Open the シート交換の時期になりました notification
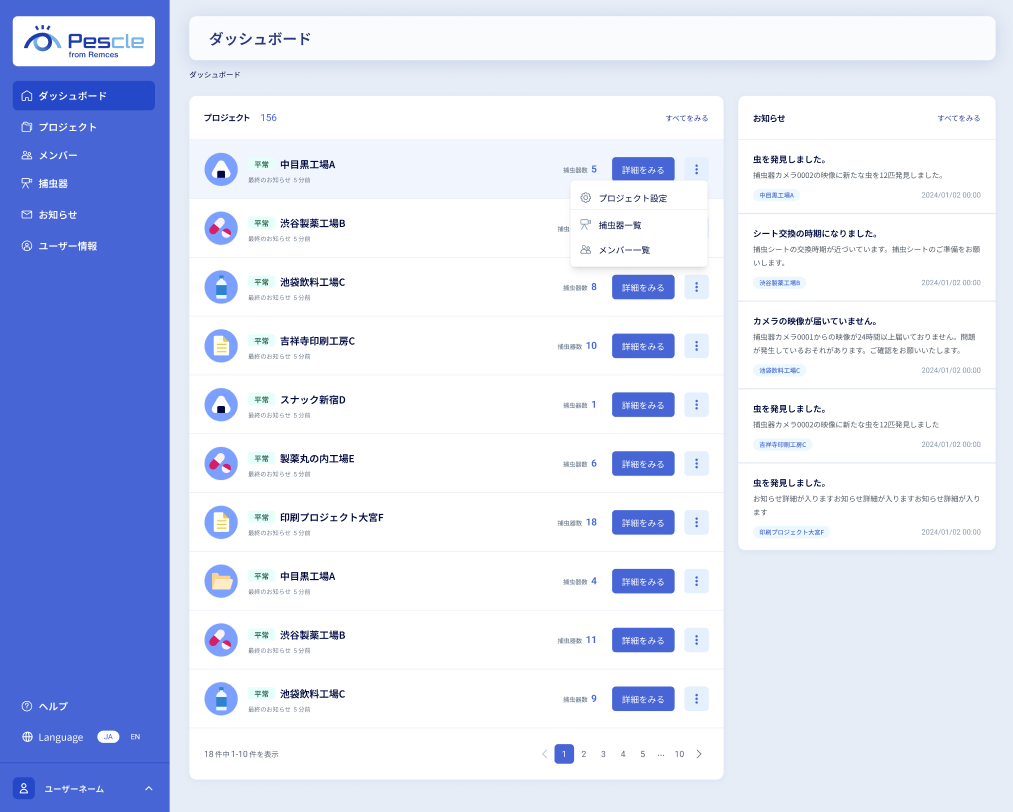This screenshot has width=1013, height=812. (866, 257)
